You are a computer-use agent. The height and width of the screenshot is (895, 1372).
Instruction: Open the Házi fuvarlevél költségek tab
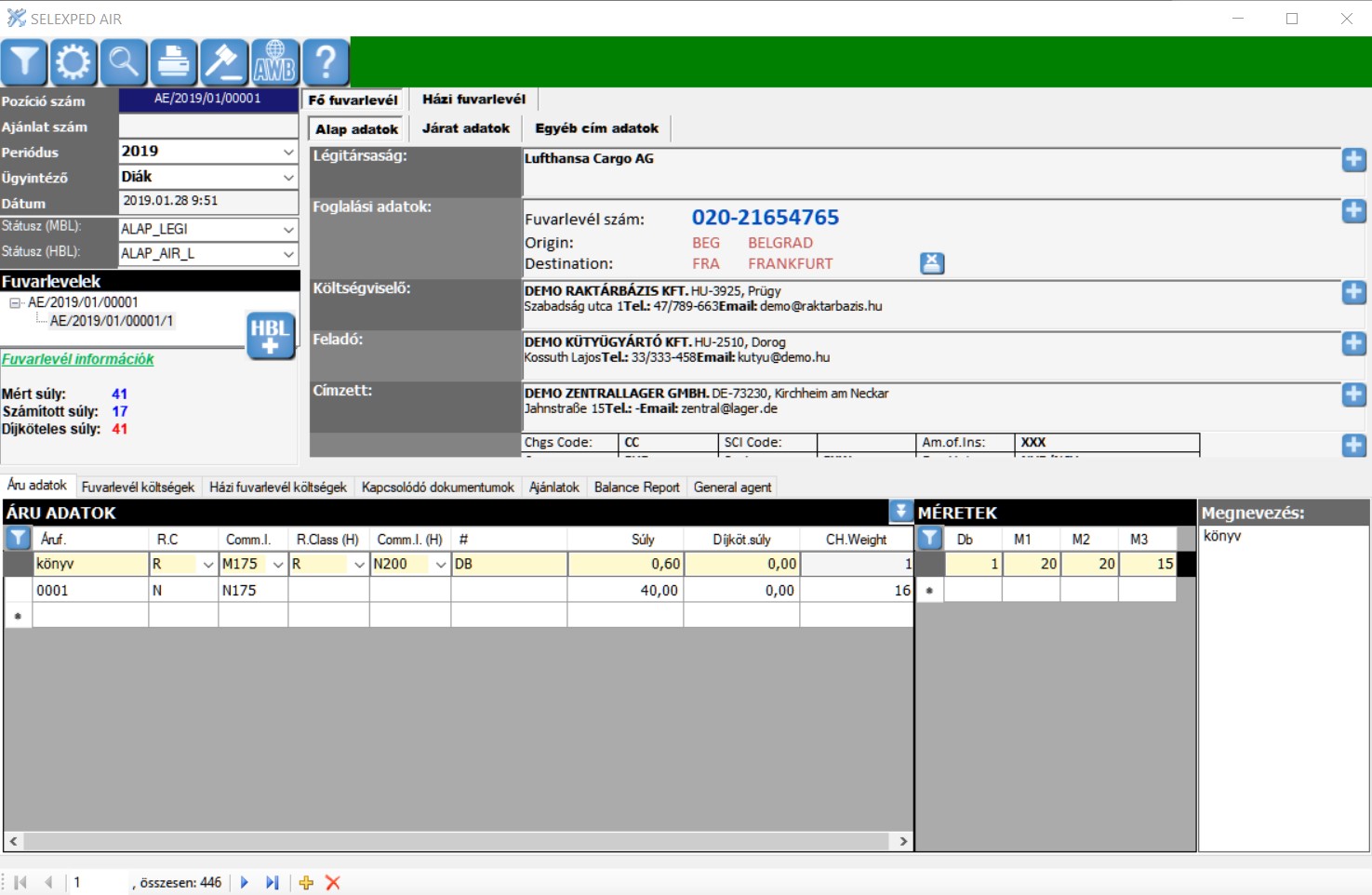(x=278, y=487)
